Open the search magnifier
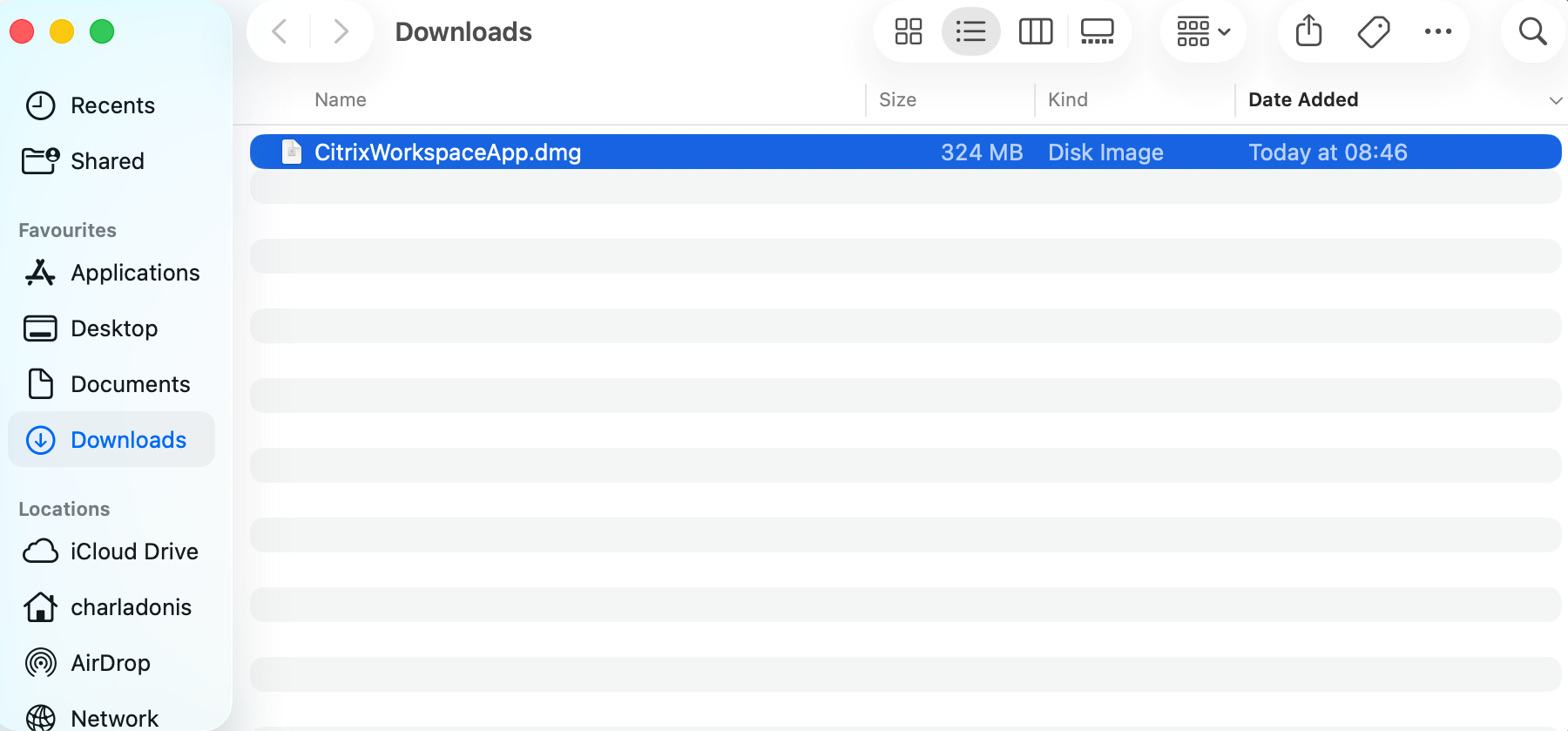This screenshot has width=1568, height=731. click(1532, 32)
